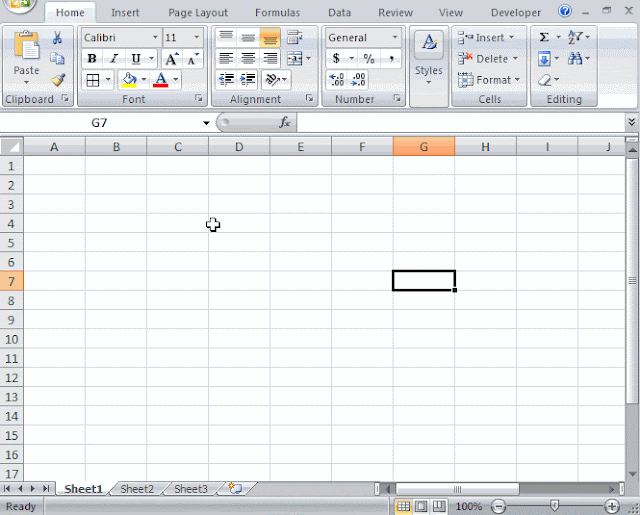Image resolution: width=640 pixels, height=515 pixels.
Task: Open Alignment dialog launcher
Action: [x=310, y=98]
